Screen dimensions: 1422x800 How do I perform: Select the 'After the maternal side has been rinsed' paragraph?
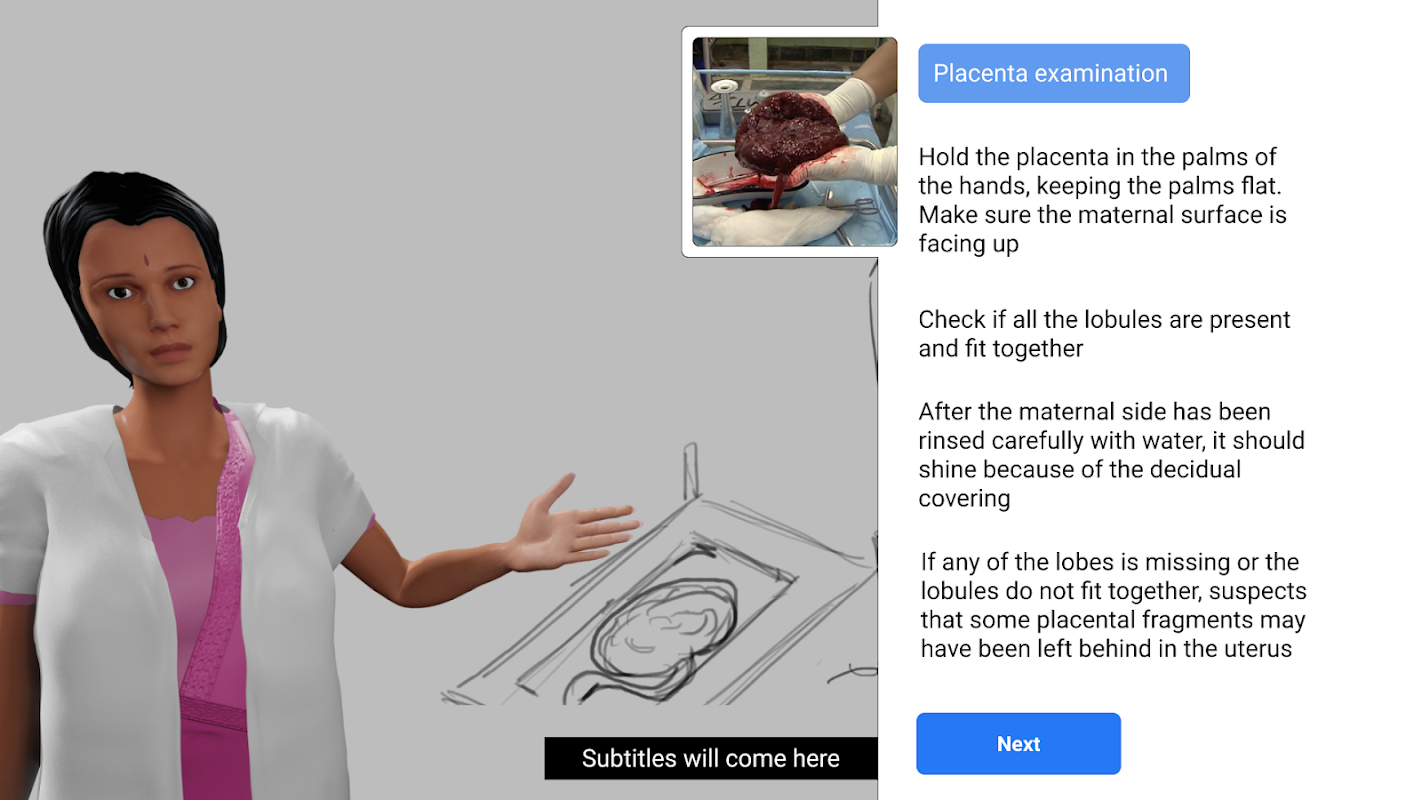pos(1111,455)
